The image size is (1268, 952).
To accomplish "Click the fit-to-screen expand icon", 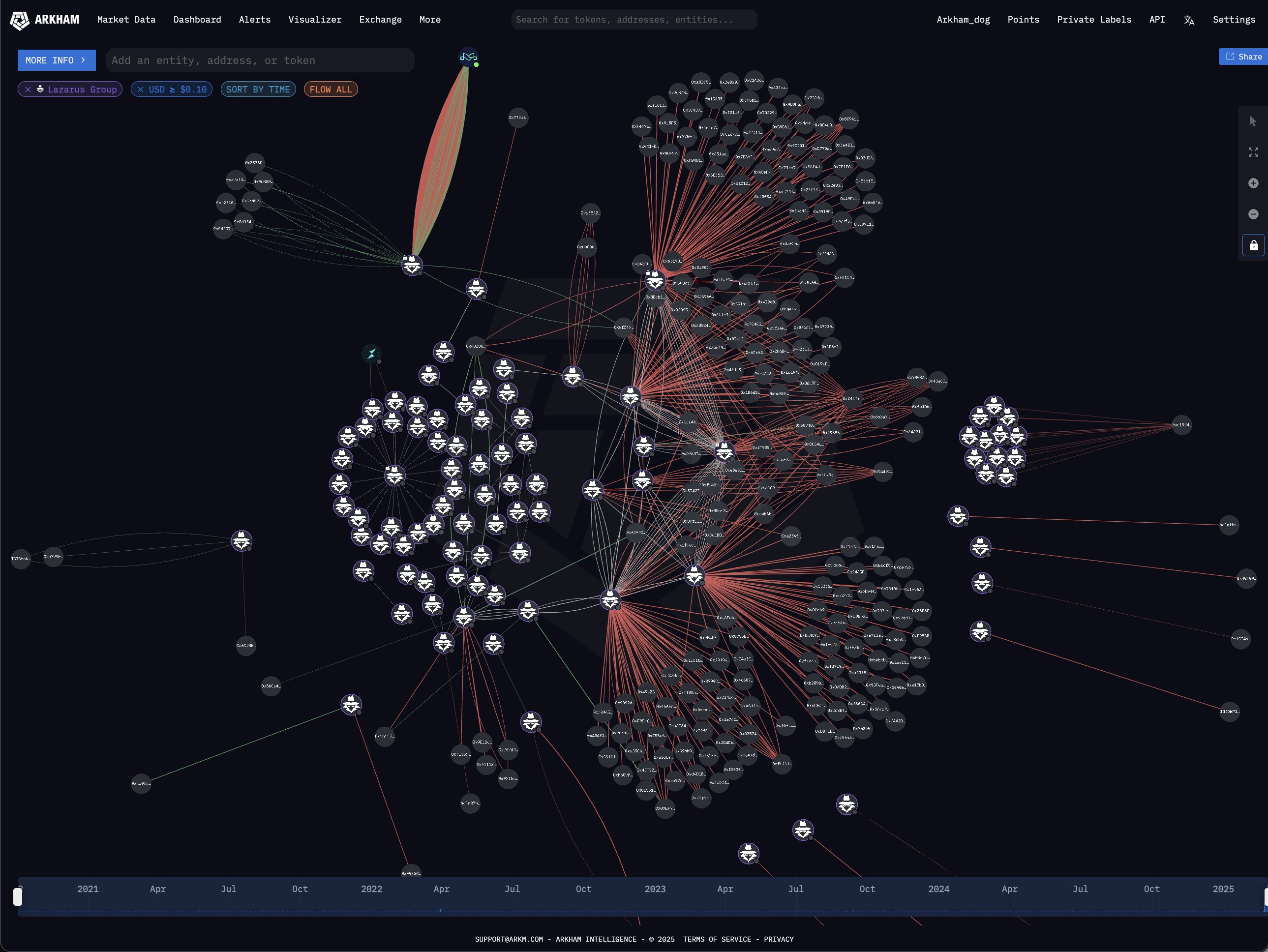I will [x=1253, y=152].
